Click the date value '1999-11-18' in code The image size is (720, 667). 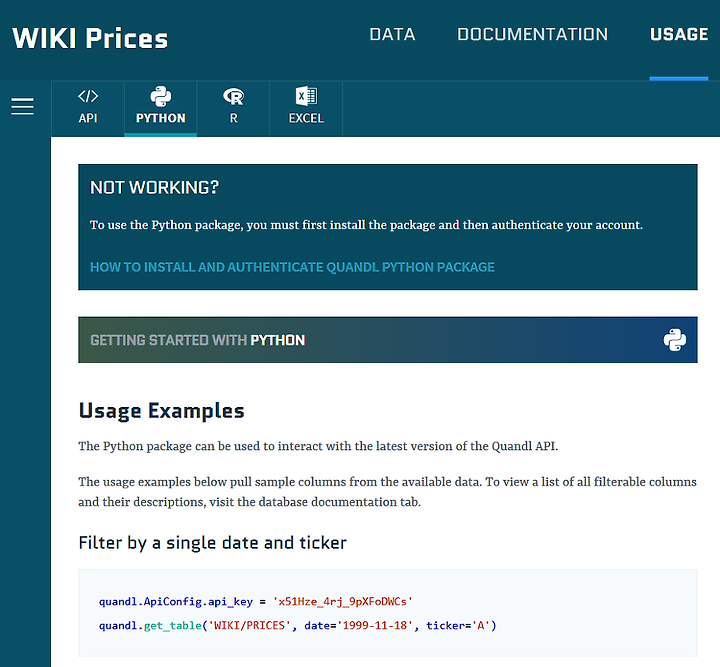tap(375, 625)
